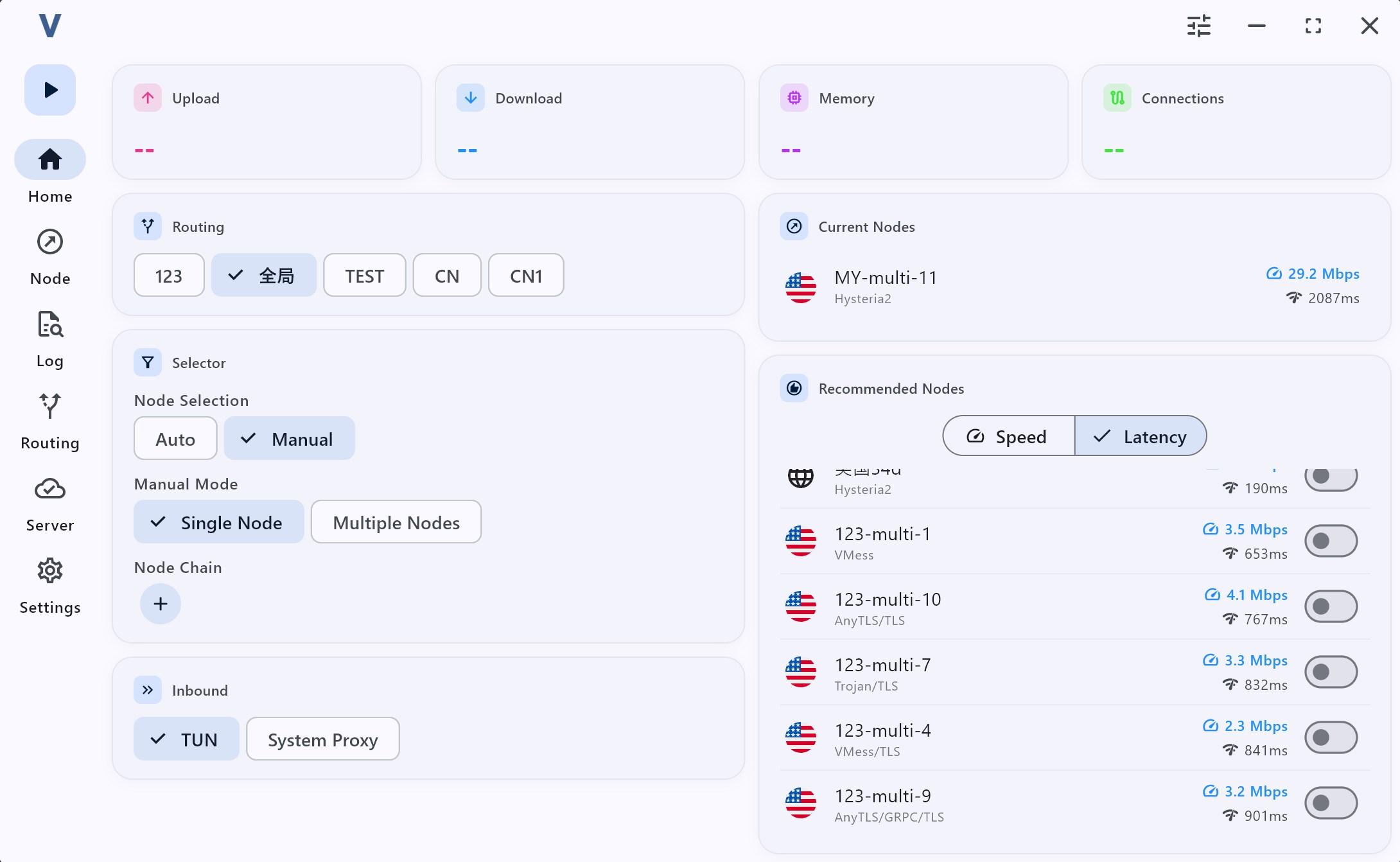Enable the 123-multi-10 node switch
The width and height of the screenshot is (1400, 862).
1331,606
